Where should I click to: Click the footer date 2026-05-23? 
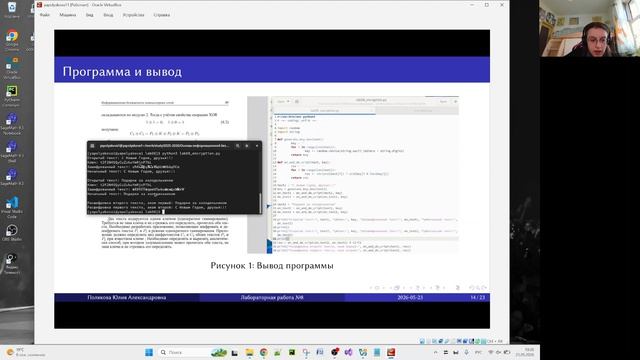pos(410,298)
